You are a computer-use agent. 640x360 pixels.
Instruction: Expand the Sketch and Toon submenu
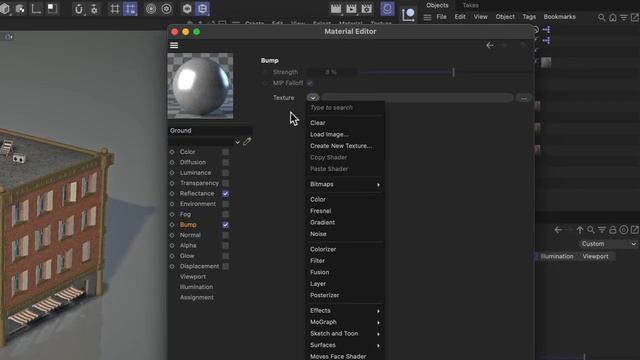click(345, 334)
